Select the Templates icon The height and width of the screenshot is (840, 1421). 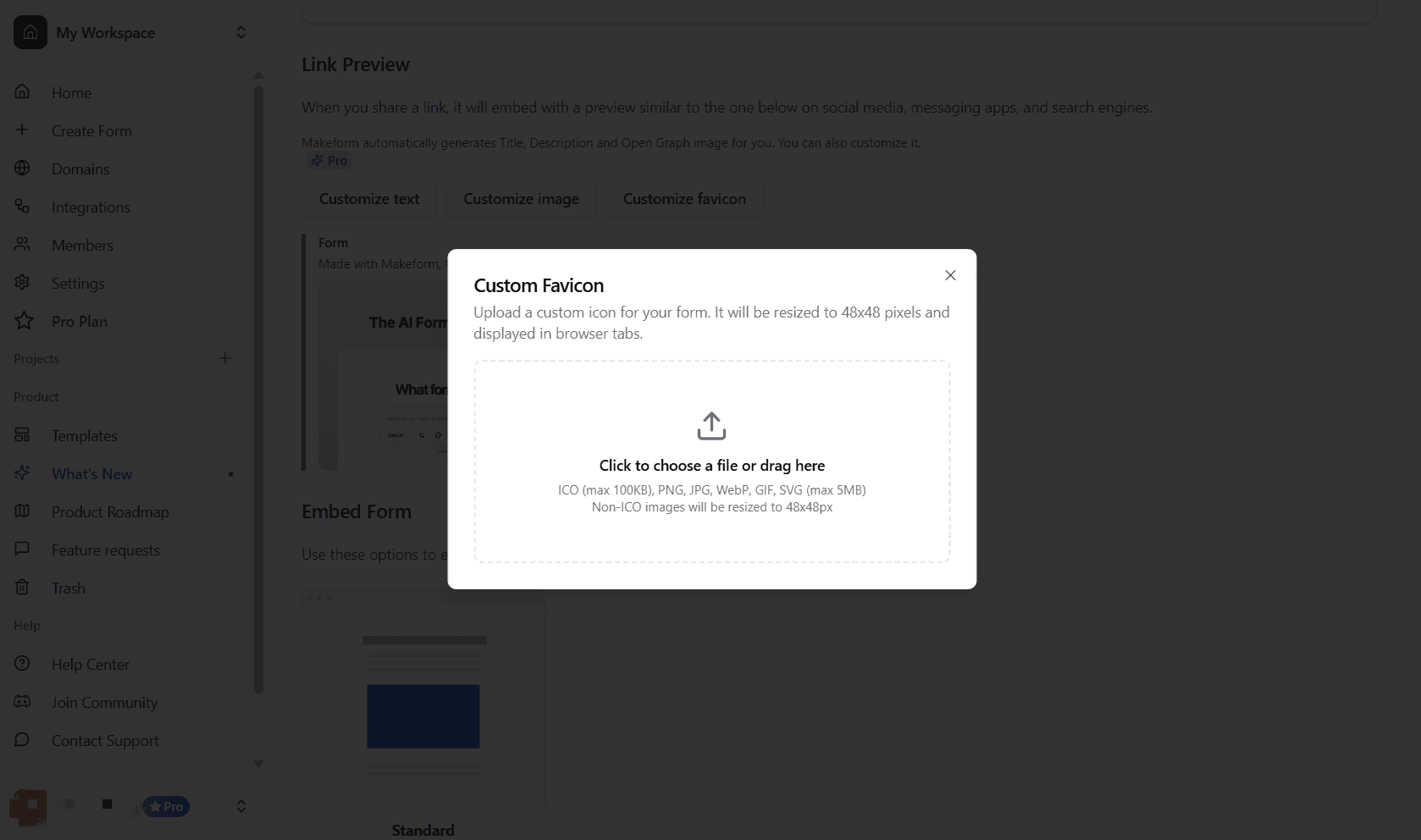(x=23, y=435)
